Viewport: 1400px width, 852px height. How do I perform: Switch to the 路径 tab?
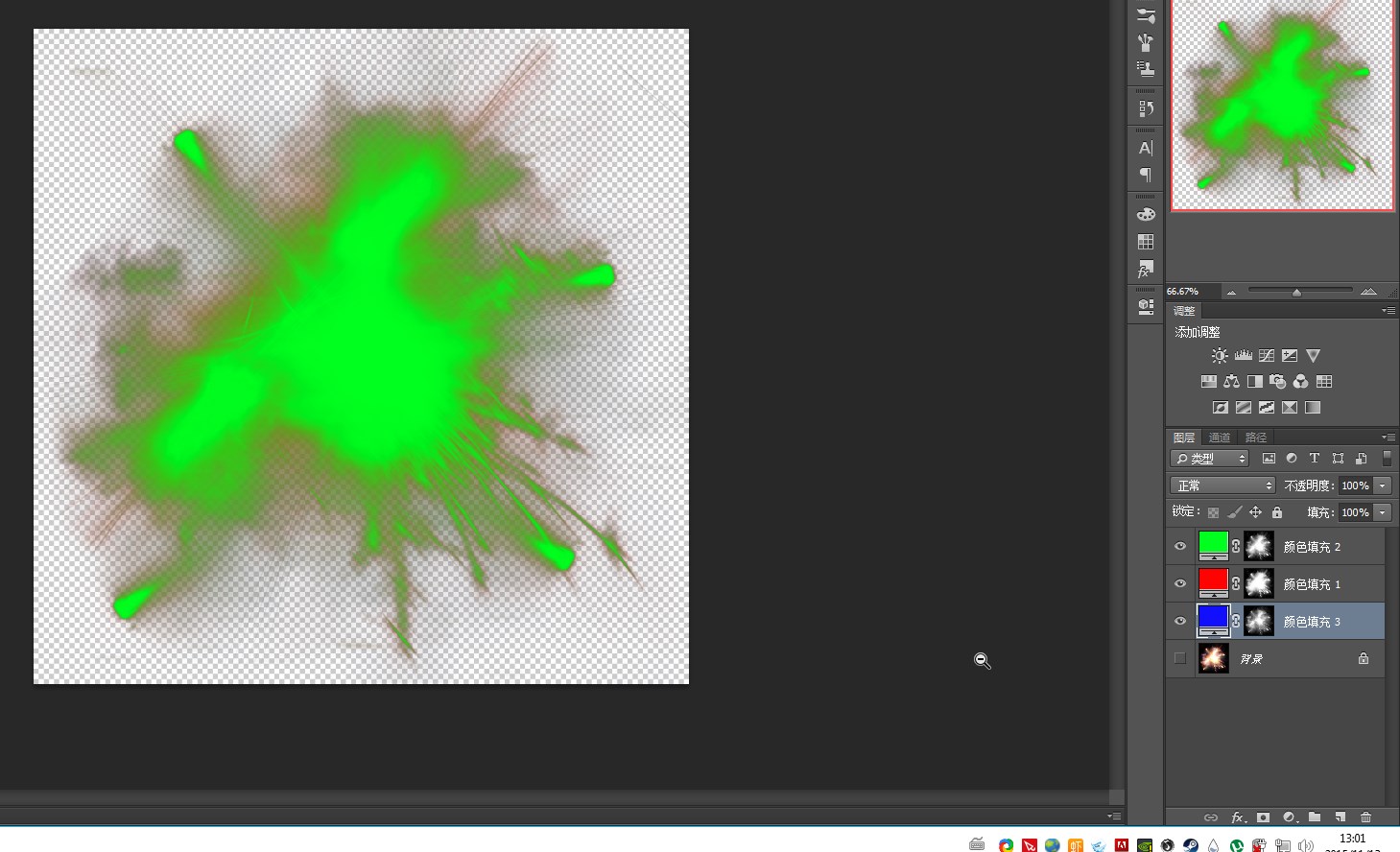pos(1256,438)
